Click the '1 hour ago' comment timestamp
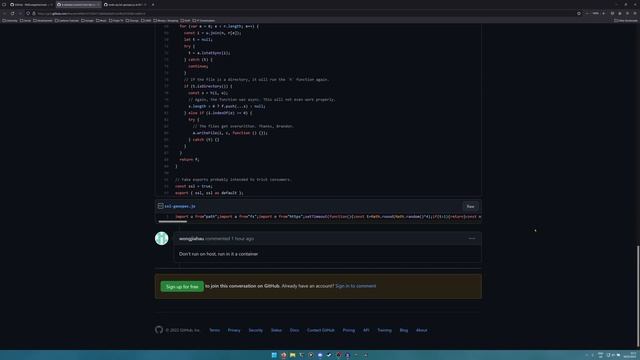 [242, 239]
